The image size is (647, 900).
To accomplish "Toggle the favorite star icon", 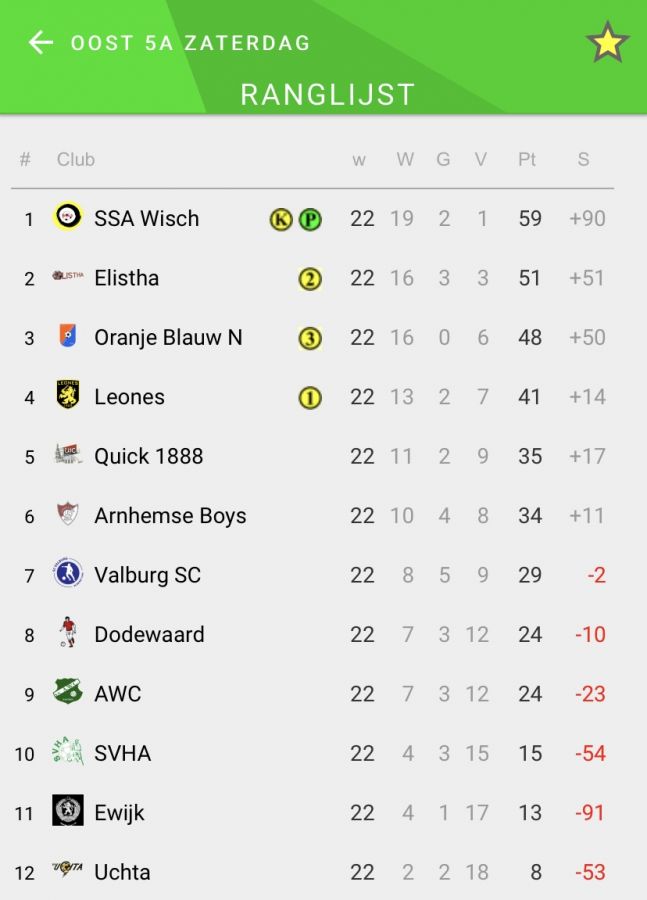I will pyautogui.click(x=607, y=43).
